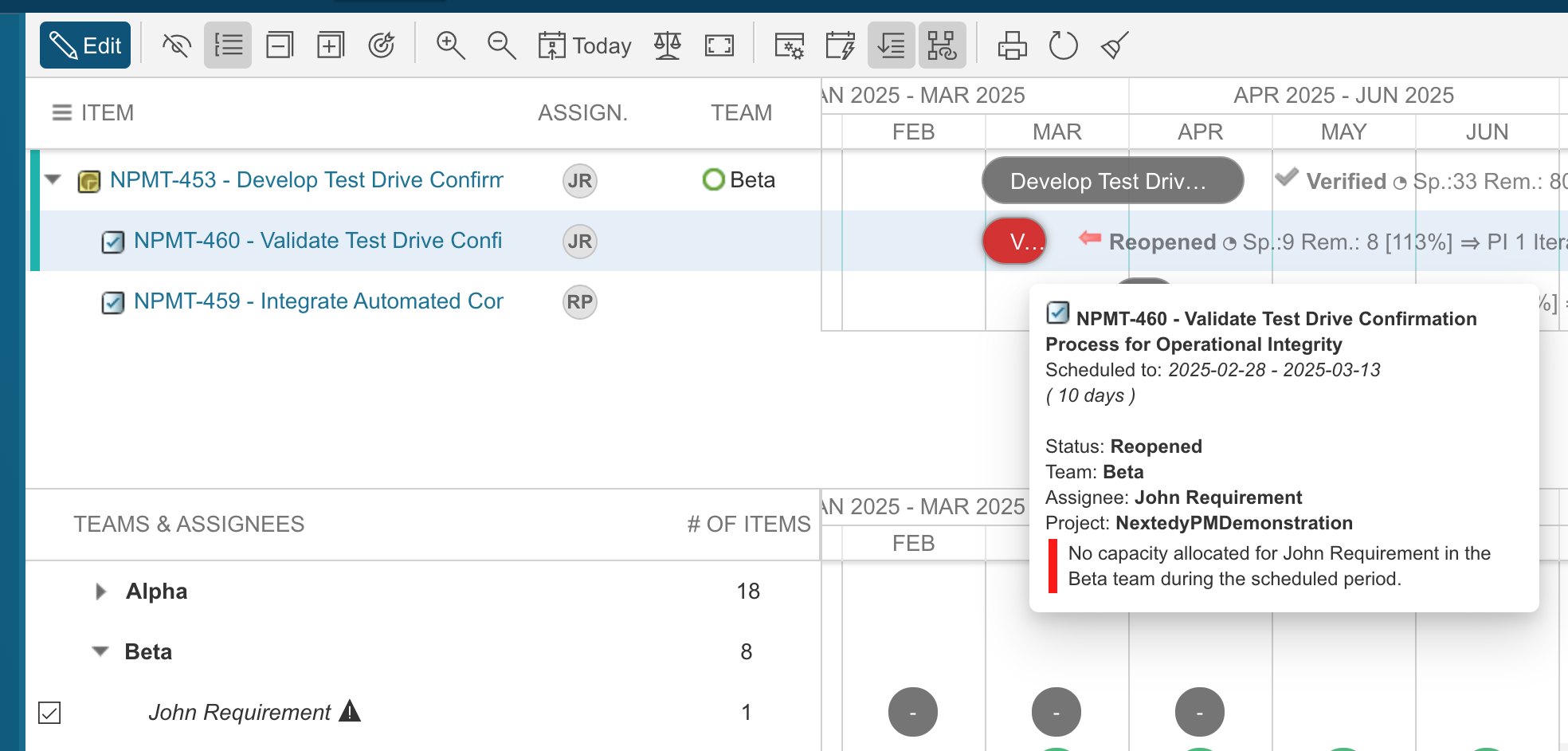Image resolution: width=1568 pixels, height=751 pixels.
Task: Print the Gantt chart
Action: coord(1013,45)
